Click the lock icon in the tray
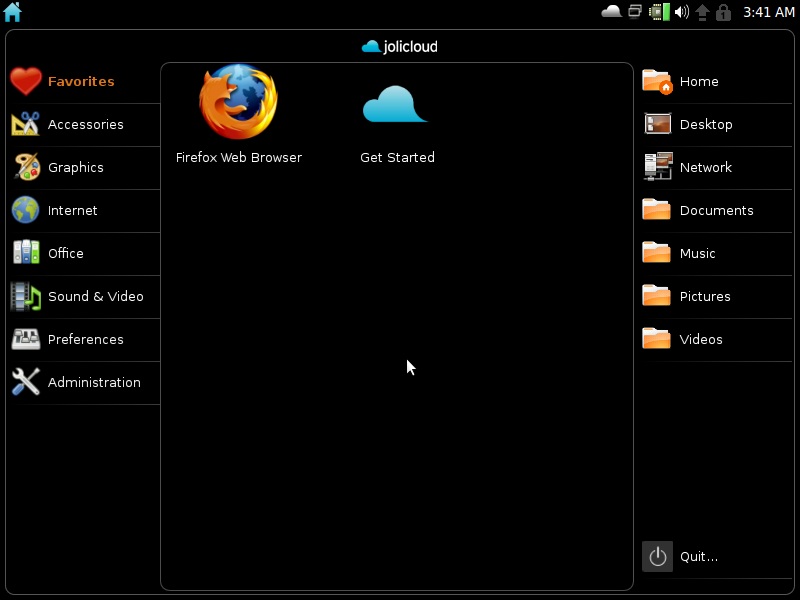 pyautogui.click(x=723, y=12)
